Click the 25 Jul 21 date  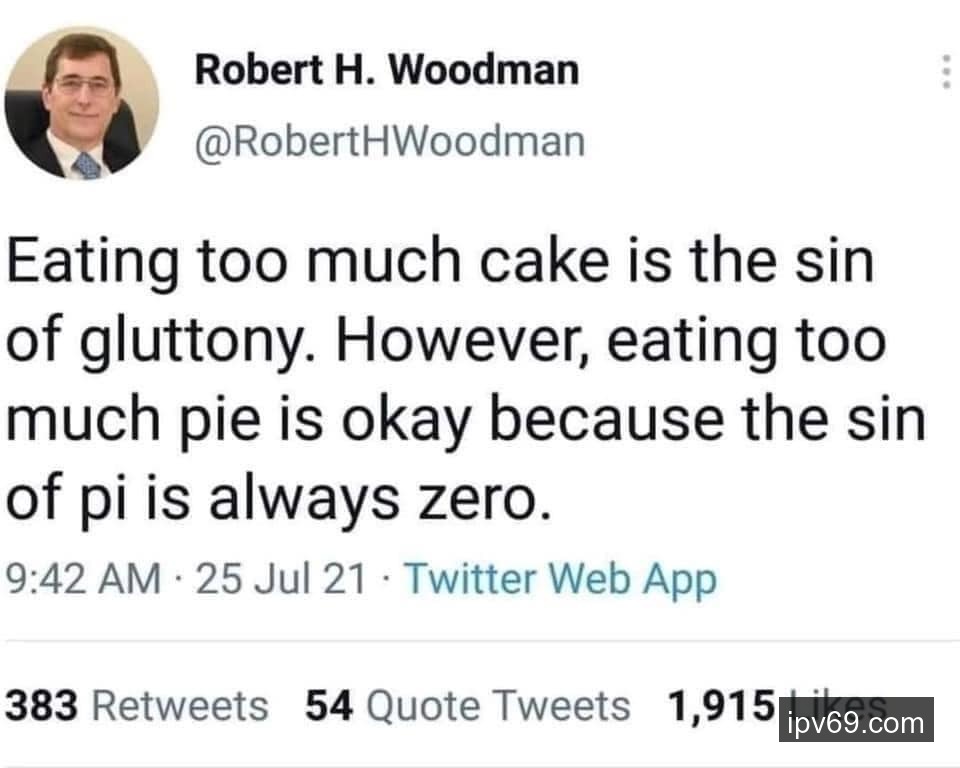point(281,579)
